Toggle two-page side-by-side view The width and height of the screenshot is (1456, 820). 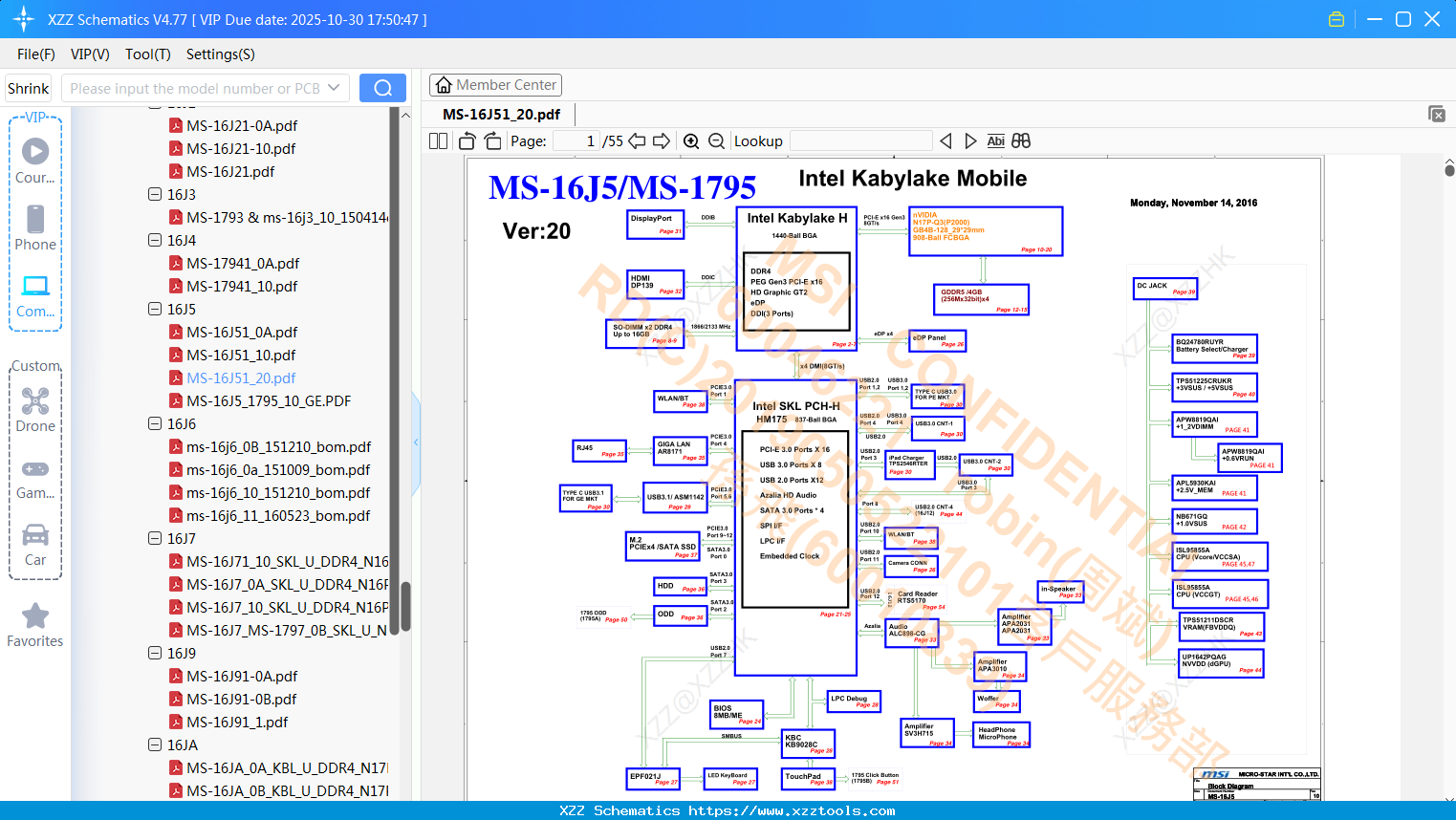pos(438,141)
